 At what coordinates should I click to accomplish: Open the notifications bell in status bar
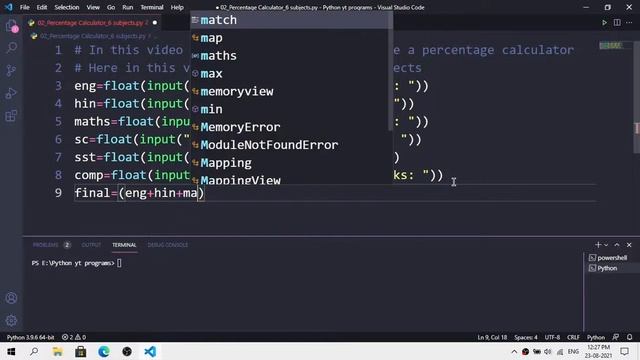[629, 337]
